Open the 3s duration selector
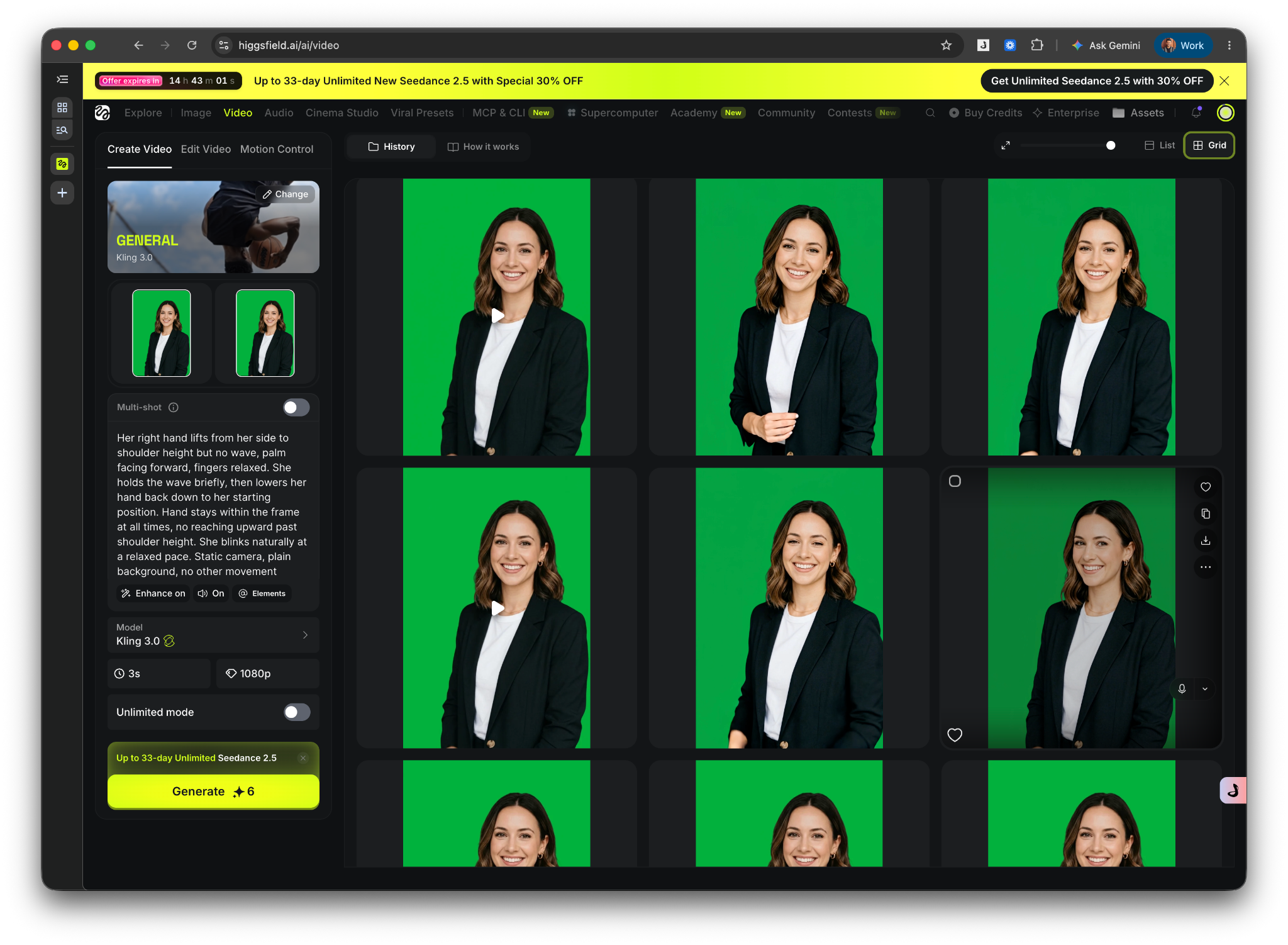 point(158,674)
